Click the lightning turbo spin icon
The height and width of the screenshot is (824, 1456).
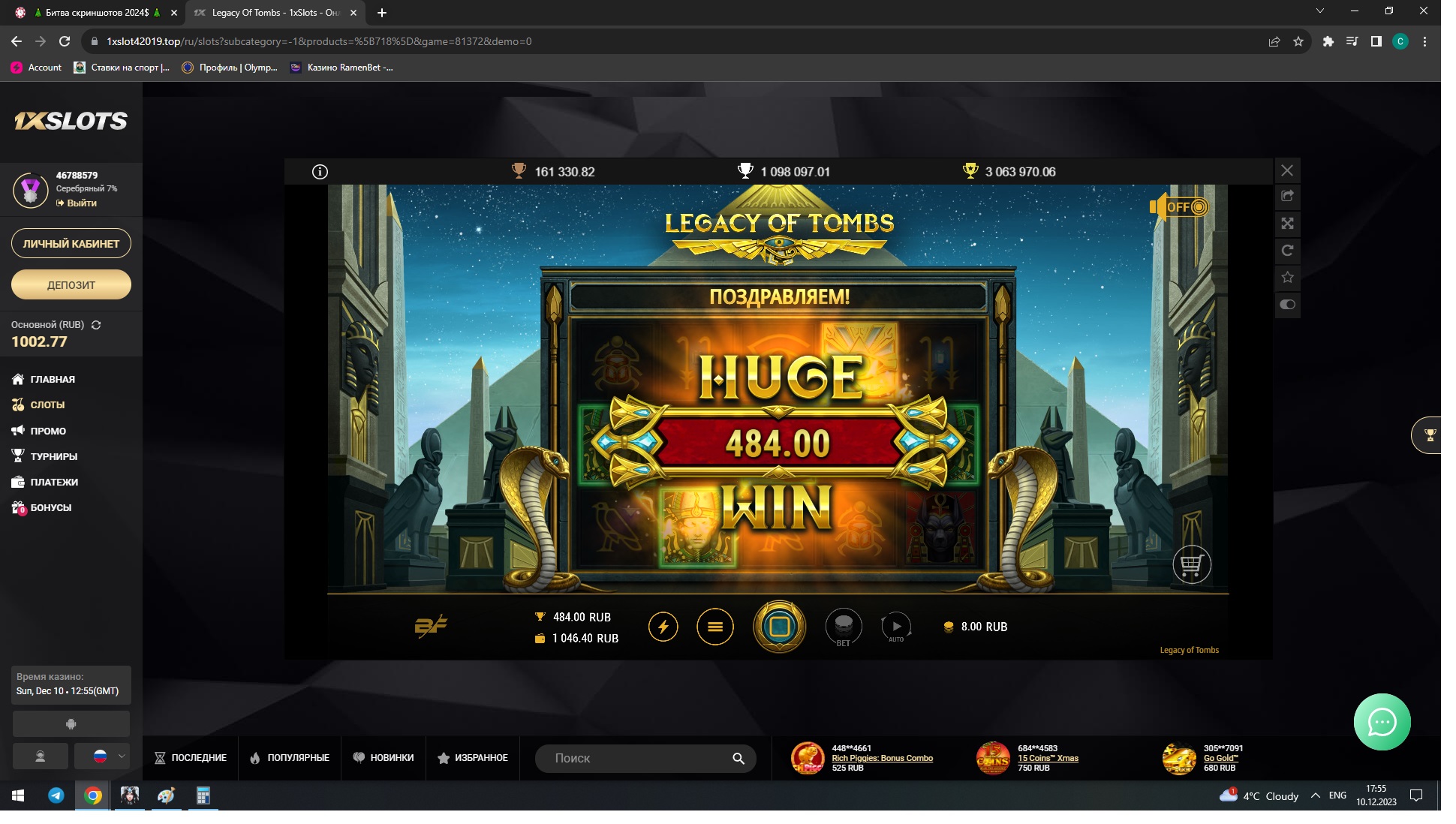click(x=663, y=627)
